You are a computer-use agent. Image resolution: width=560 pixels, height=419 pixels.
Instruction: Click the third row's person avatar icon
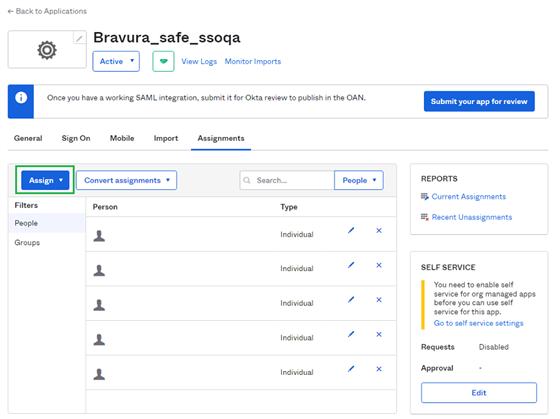99,305
